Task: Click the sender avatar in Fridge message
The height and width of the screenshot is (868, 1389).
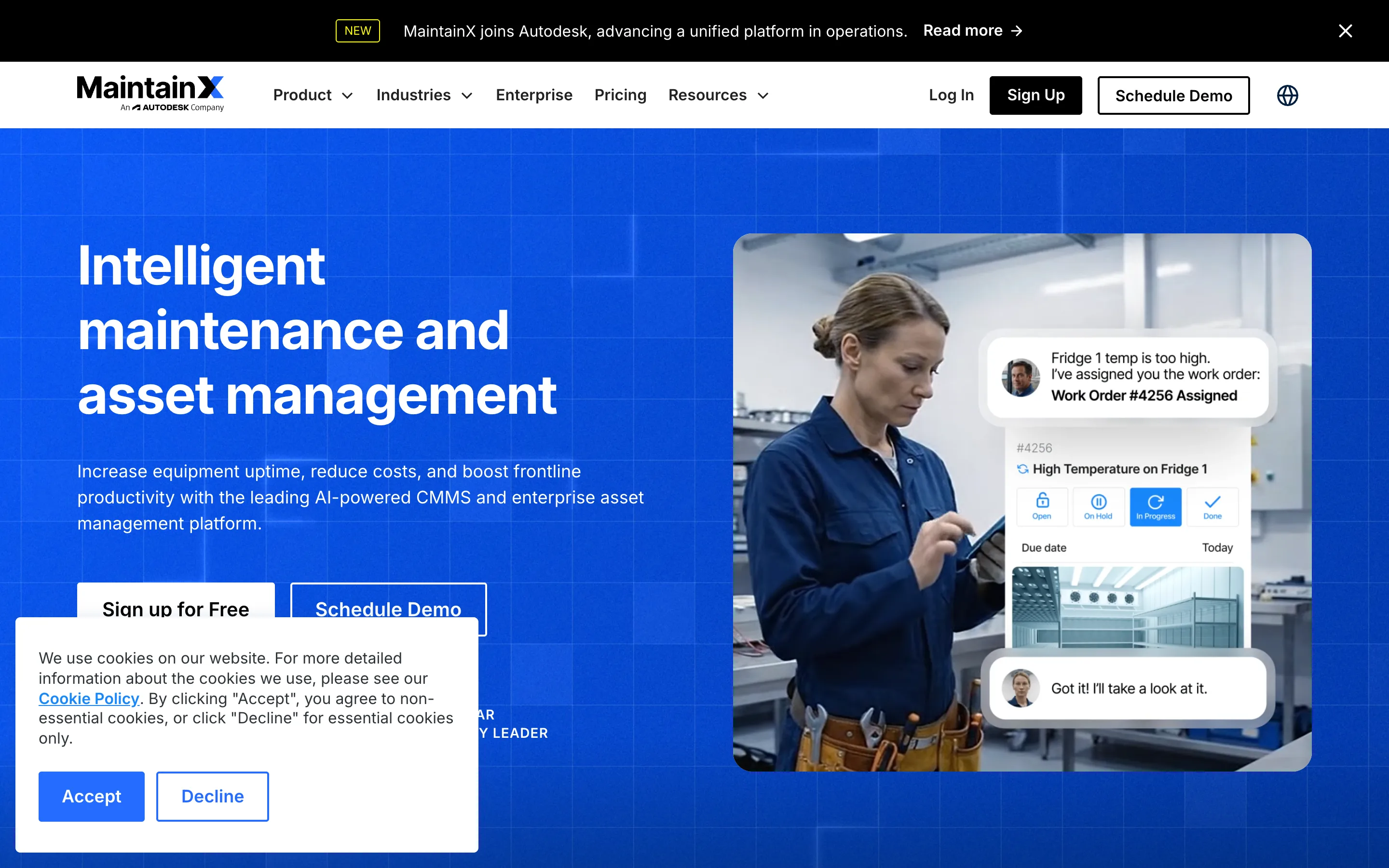Action: point(1021,377)
